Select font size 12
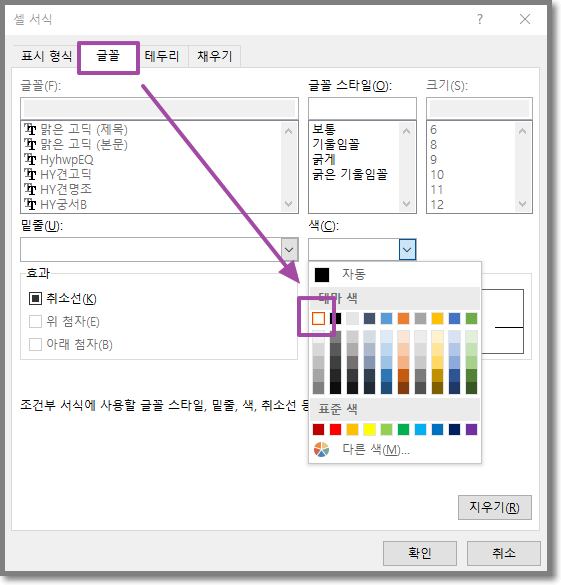This screenshot has height=585, width=561. pos(437,204)
